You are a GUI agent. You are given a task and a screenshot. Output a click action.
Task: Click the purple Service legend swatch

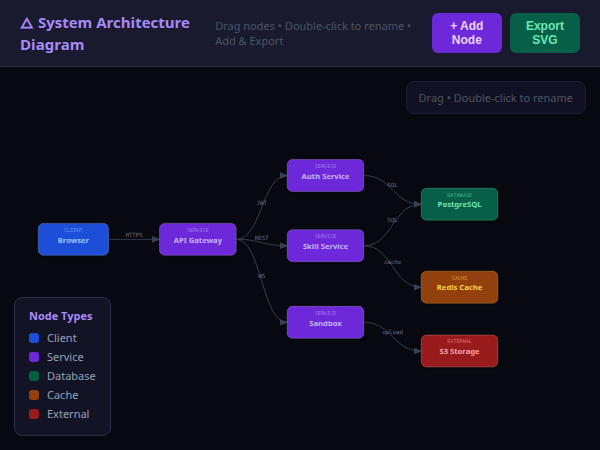pyautogui.click(x=34, y=357)
